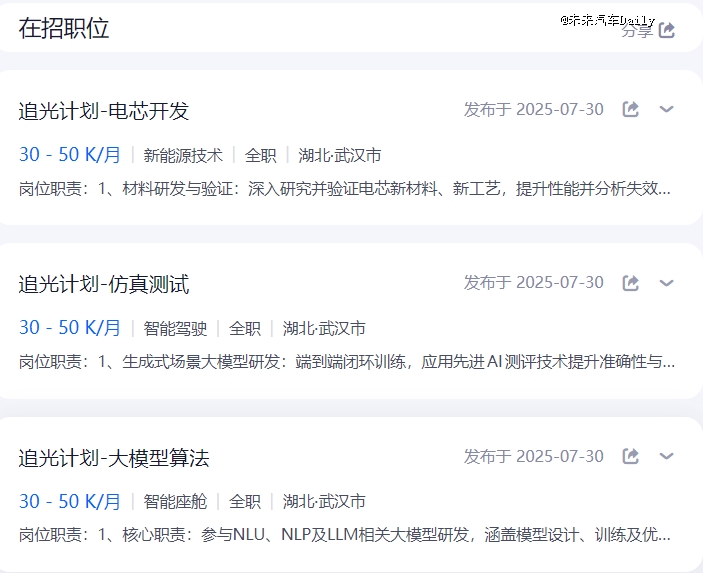The height and width of the screenshot is (573, 703).
Task: Click the 在招职位 section heading
Action: (x=64, y=28)
